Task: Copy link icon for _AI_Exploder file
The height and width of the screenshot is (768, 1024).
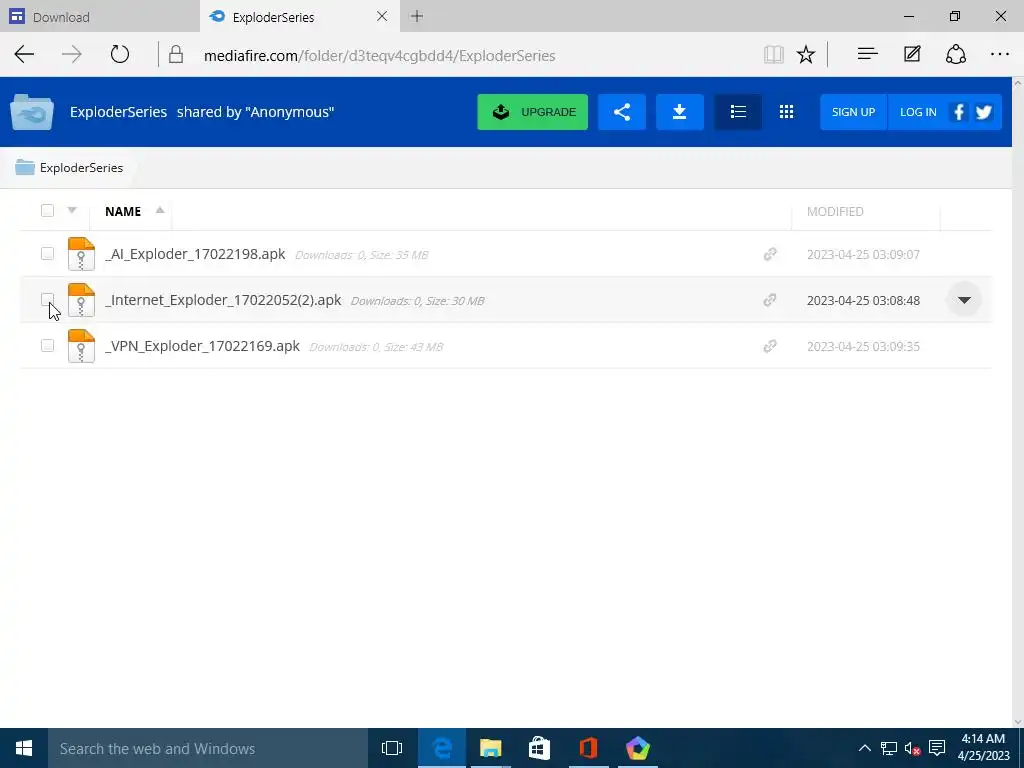Action: [770, 254]
